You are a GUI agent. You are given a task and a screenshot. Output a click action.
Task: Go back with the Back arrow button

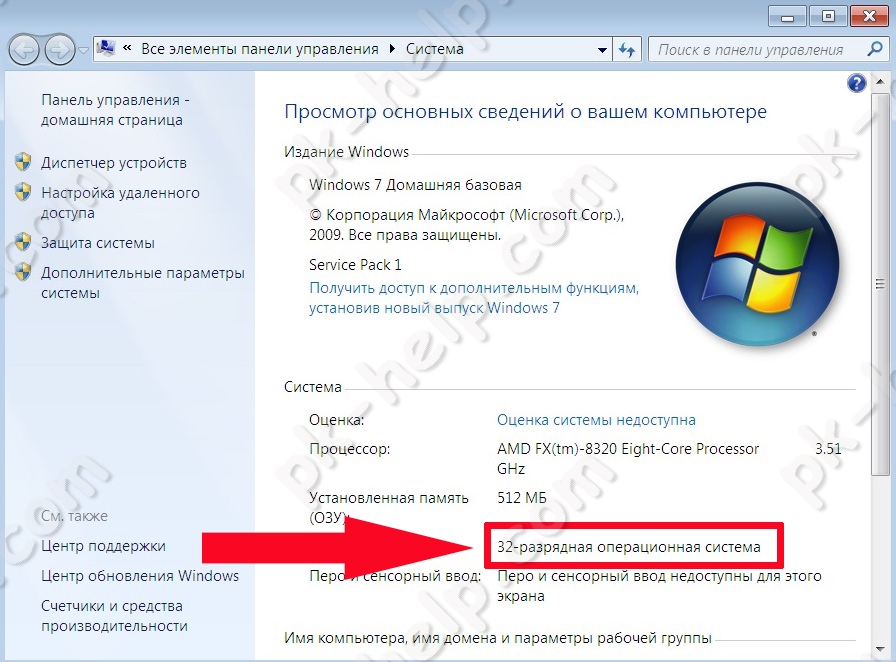click(x=23, y=50)
